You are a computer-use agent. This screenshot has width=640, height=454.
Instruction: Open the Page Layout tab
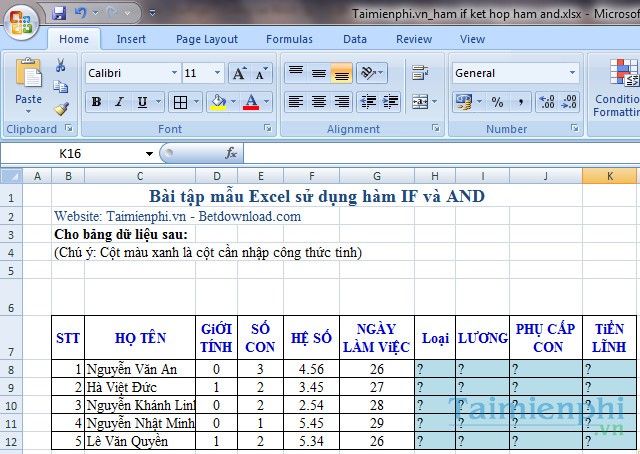[x=207, y=39]
